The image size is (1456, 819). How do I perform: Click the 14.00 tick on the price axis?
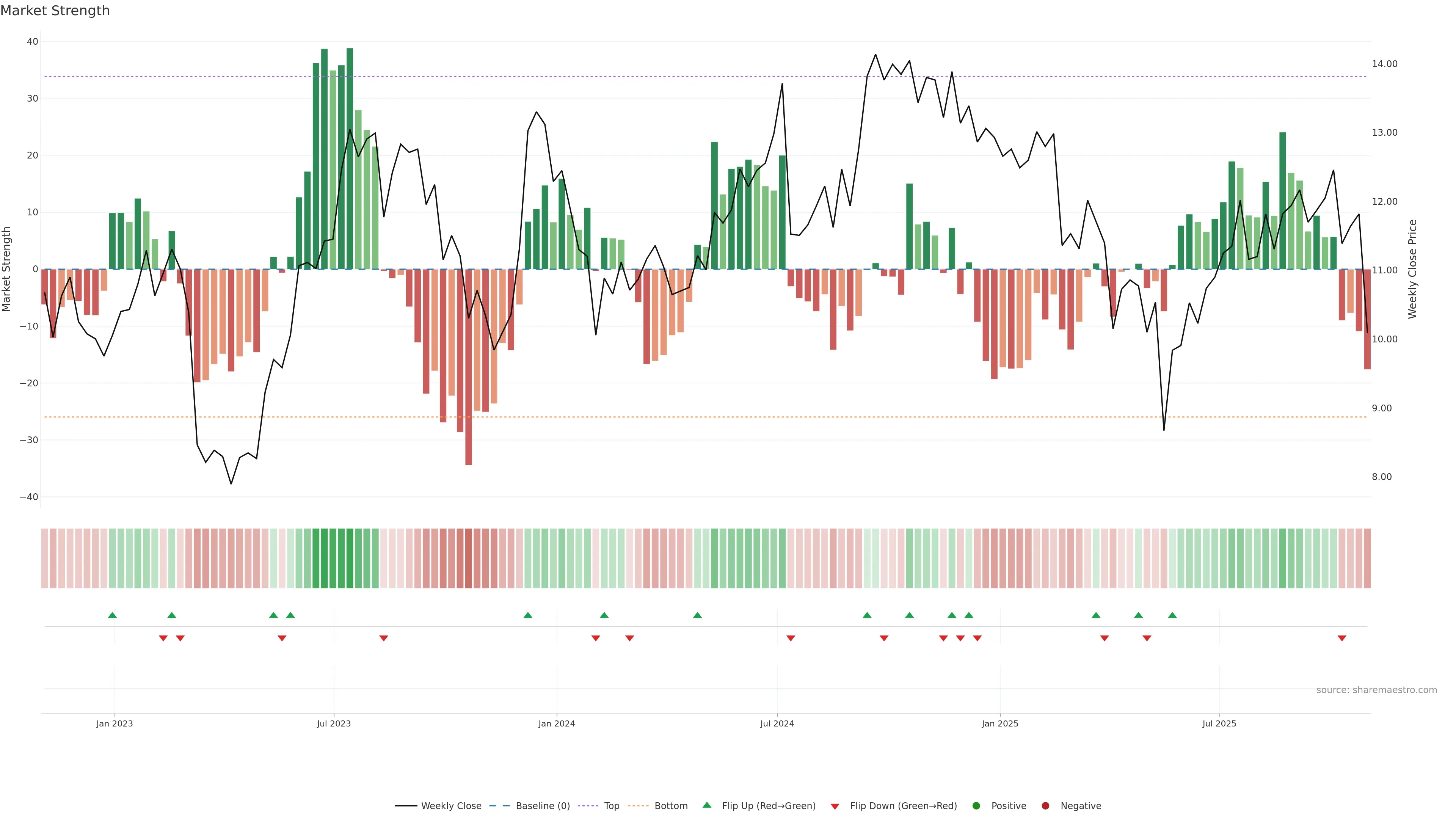1384,64
